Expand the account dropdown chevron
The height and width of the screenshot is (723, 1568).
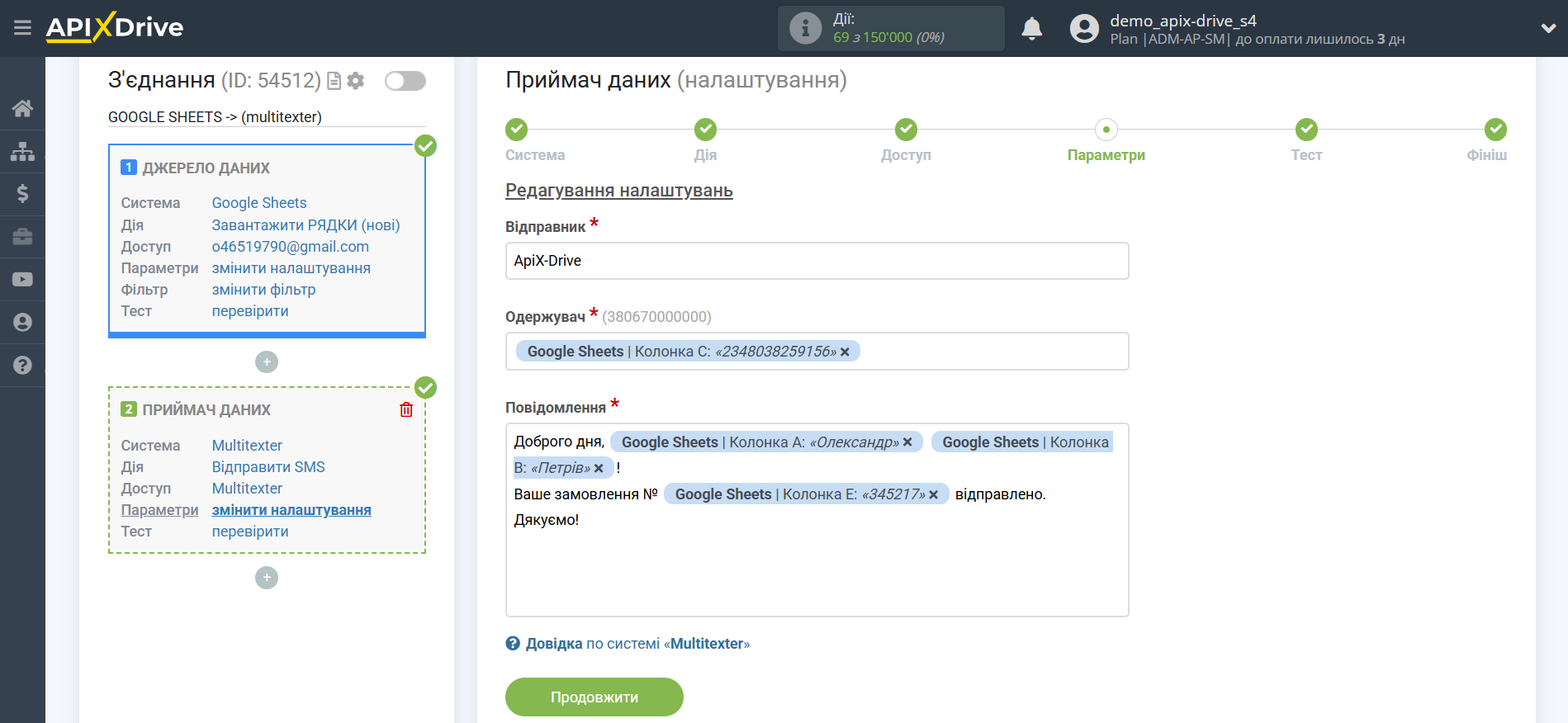(x=1548, y=28)
